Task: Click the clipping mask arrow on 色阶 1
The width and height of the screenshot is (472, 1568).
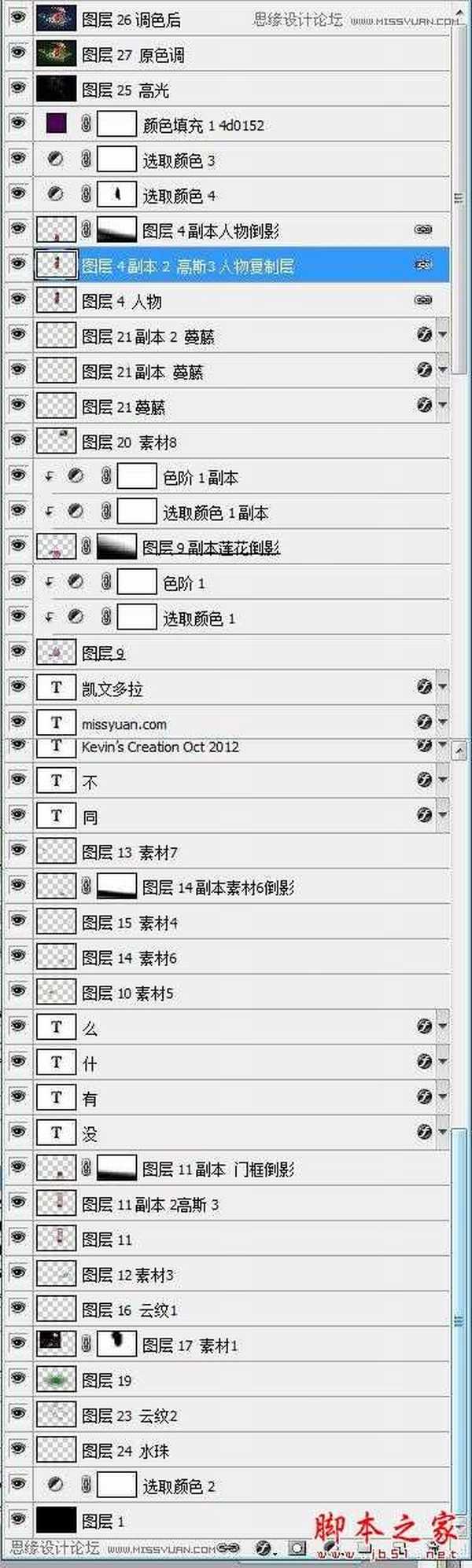Action: click(x=49, y=582)
